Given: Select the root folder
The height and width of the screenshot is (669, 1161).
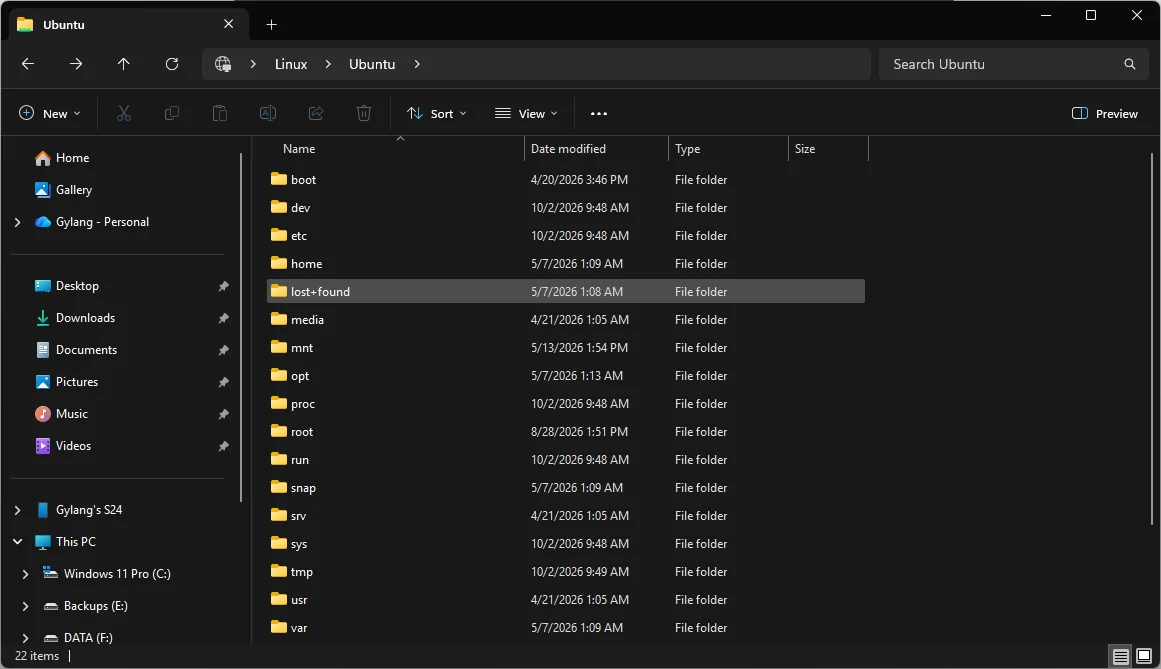Looking at the screenshot, I should coord(566,432).
